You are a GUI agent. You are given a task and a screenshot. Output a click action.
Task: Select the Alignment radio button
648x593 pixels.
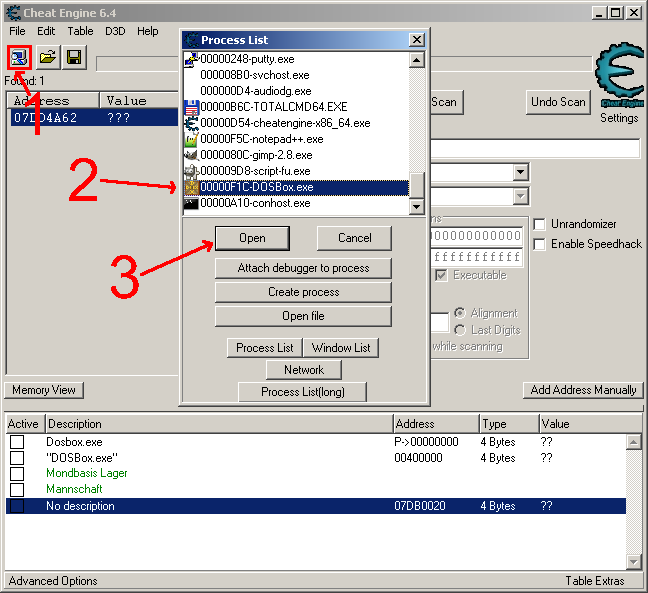point(460,313)
